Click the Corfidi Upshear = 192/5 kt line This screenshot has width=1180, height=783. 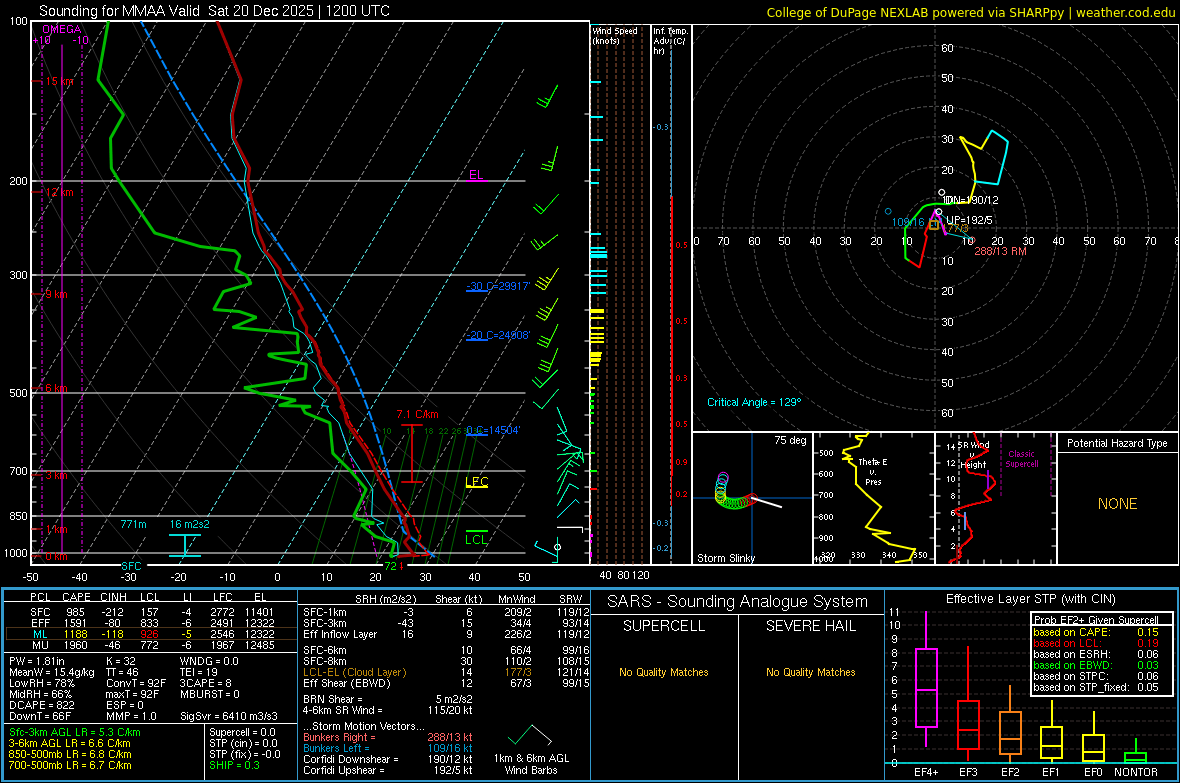pyautogui.click(x=388, y=770)
